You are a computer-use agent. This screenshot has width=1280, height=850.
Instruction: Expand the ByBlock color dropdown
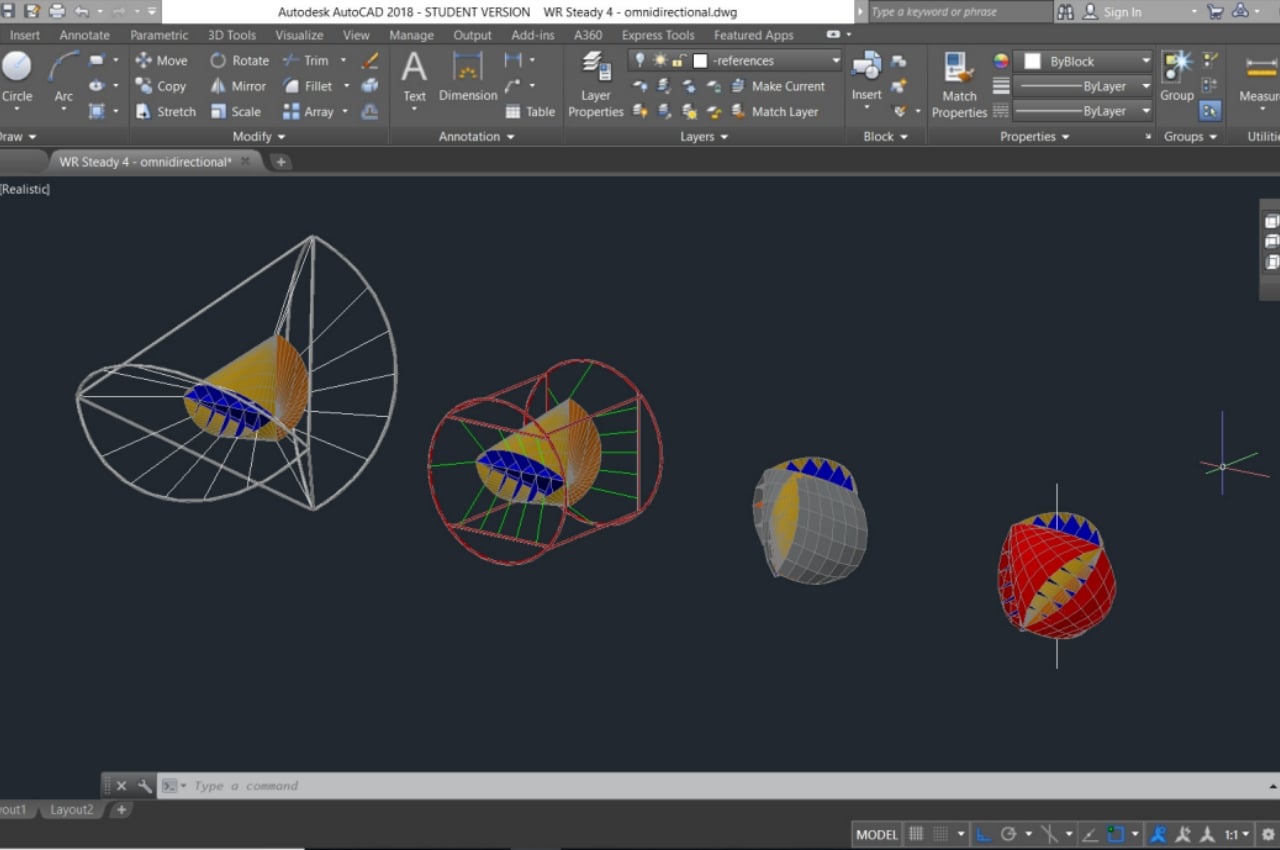coord(1145,61)
